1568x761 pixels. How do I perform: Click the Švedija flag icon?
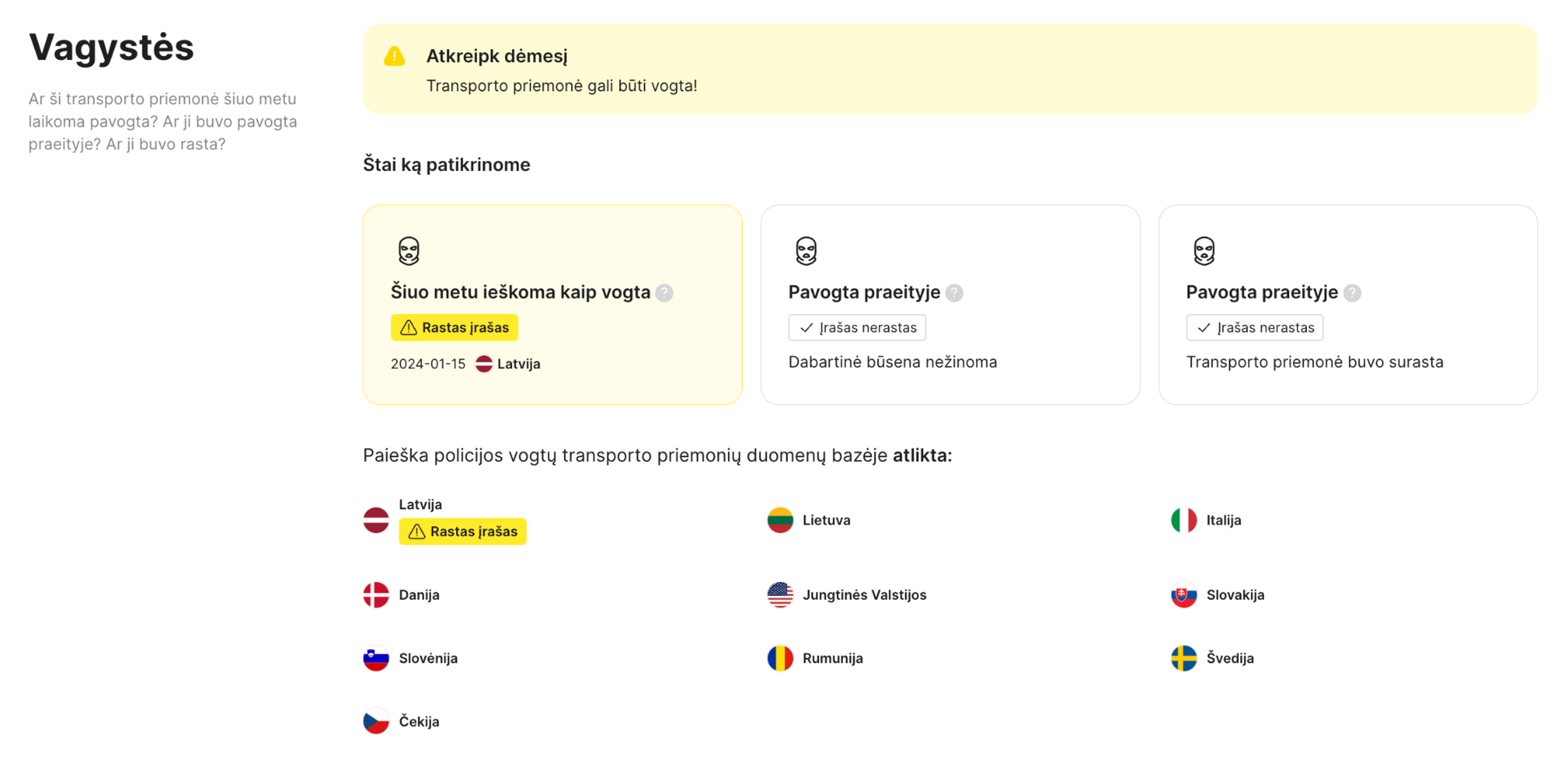click(x=1184, y=659)
